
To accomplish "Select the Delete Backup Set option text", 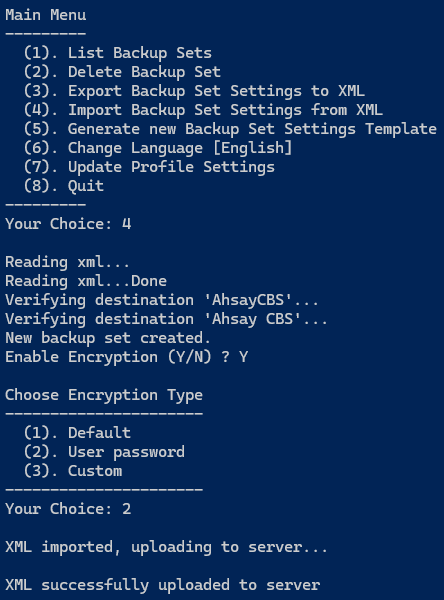I will point(122,72).
